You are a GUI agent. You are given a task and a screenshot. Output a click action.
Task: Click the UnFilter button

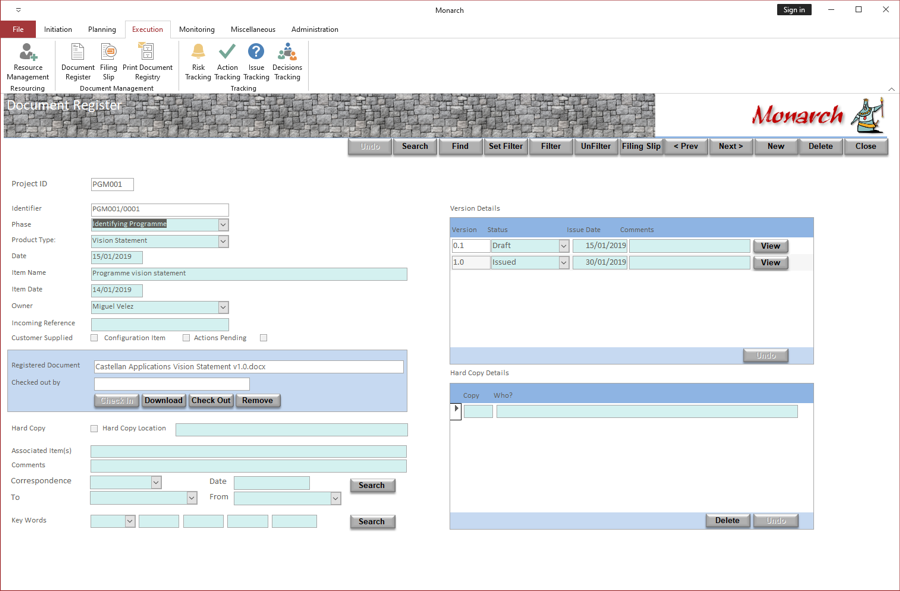(x=596, y=146)
